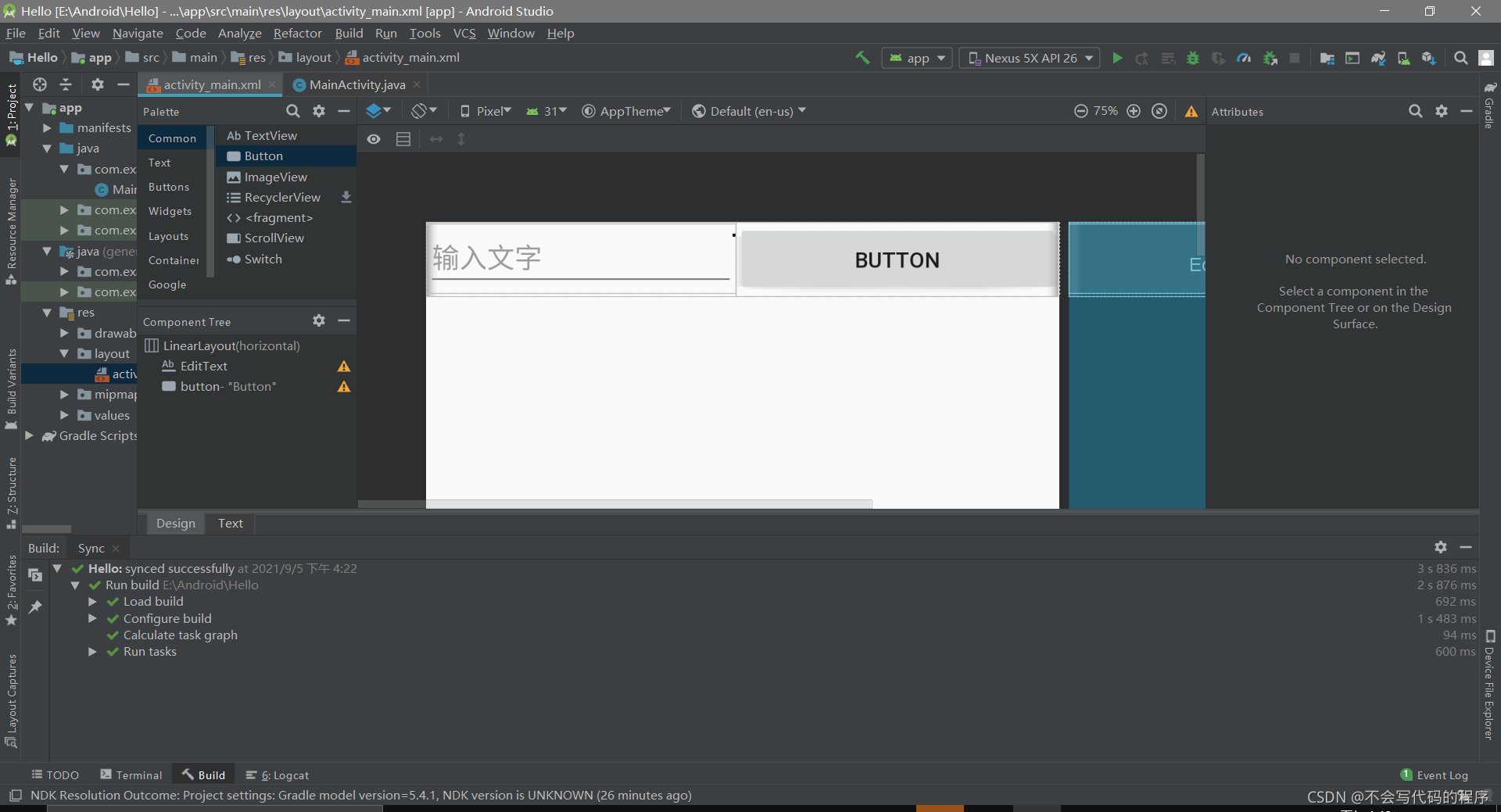1501x812 pixels.
Task: Toggle View Options eye icon
Action: click(374, 139)
